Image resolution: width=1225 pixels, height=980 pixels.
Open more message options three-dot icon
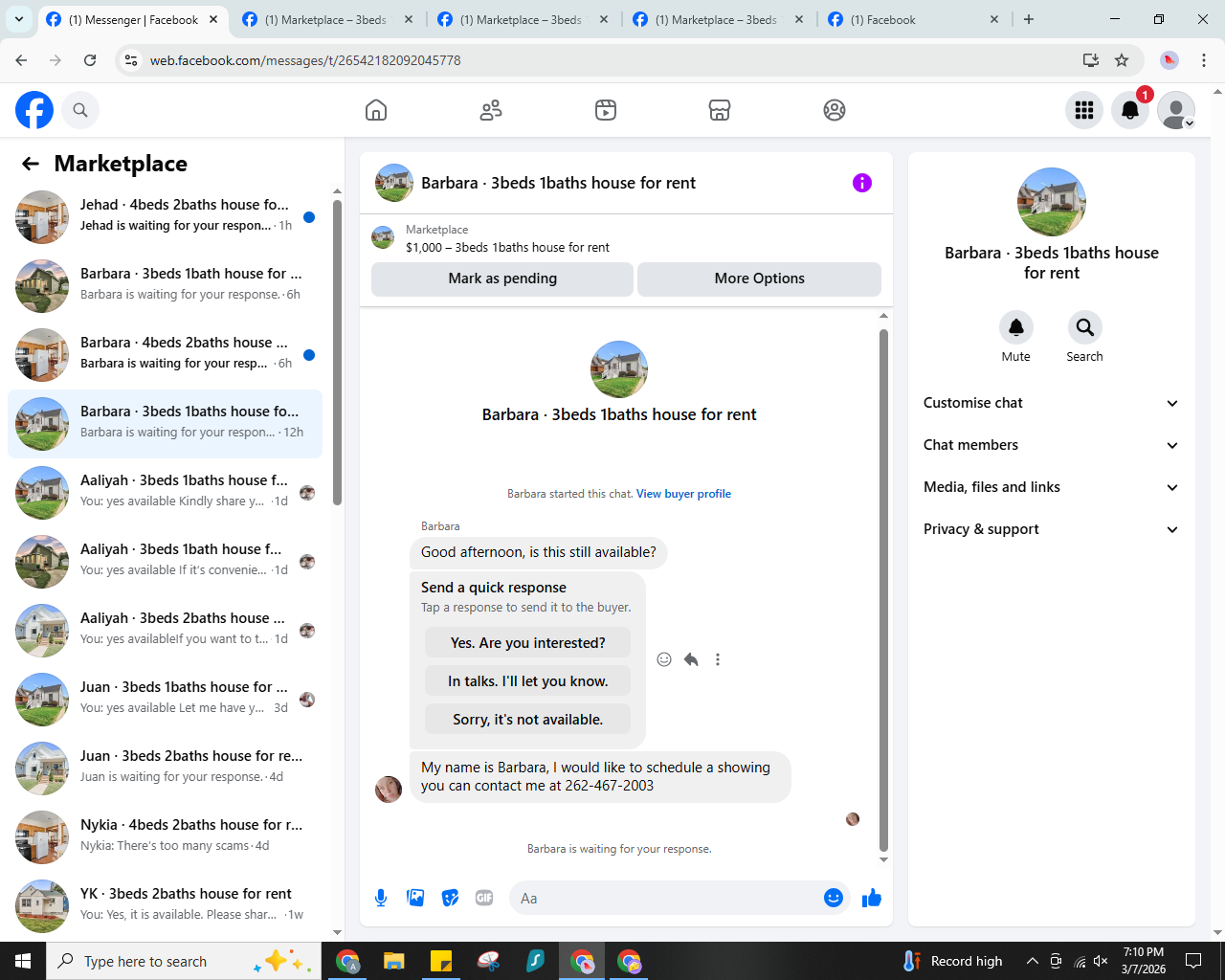(x=718, y=659)
